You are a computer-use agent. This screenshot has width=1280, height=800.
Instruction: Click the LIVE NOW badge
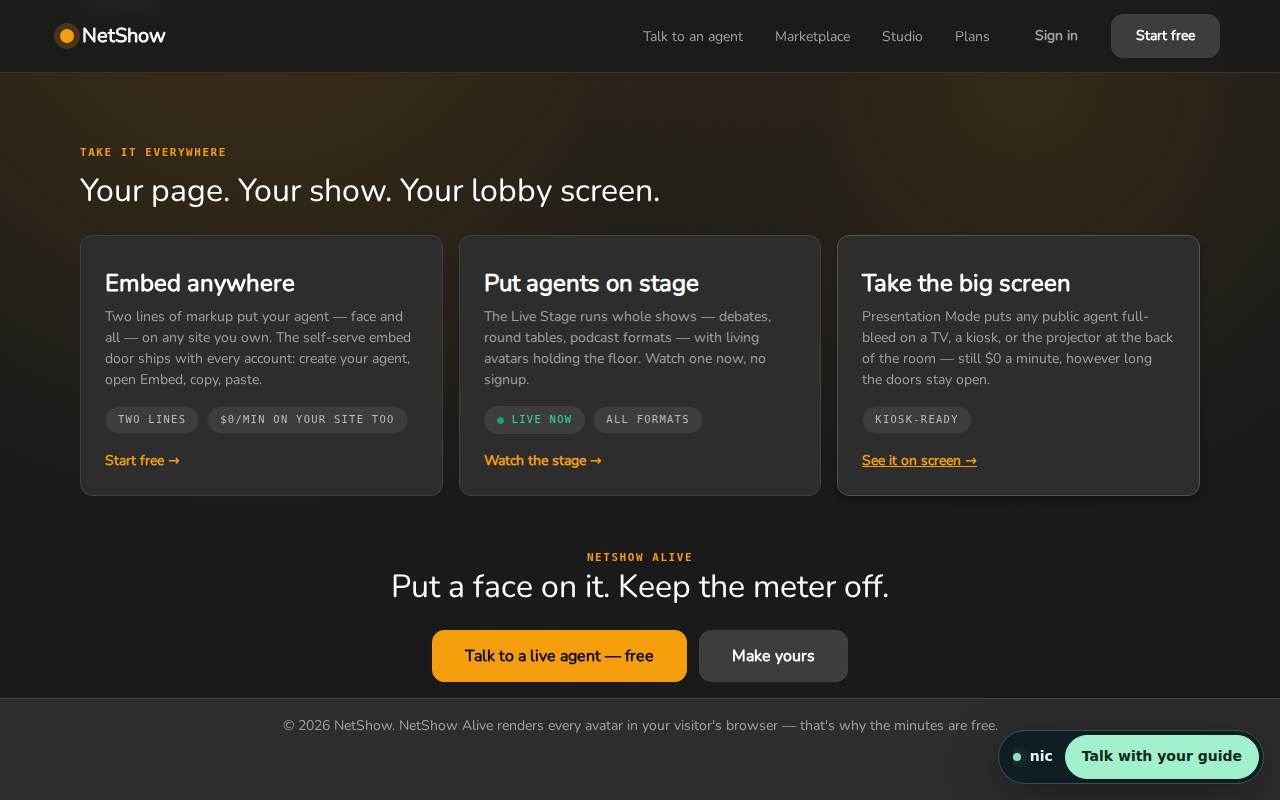(x=535, y=420)
